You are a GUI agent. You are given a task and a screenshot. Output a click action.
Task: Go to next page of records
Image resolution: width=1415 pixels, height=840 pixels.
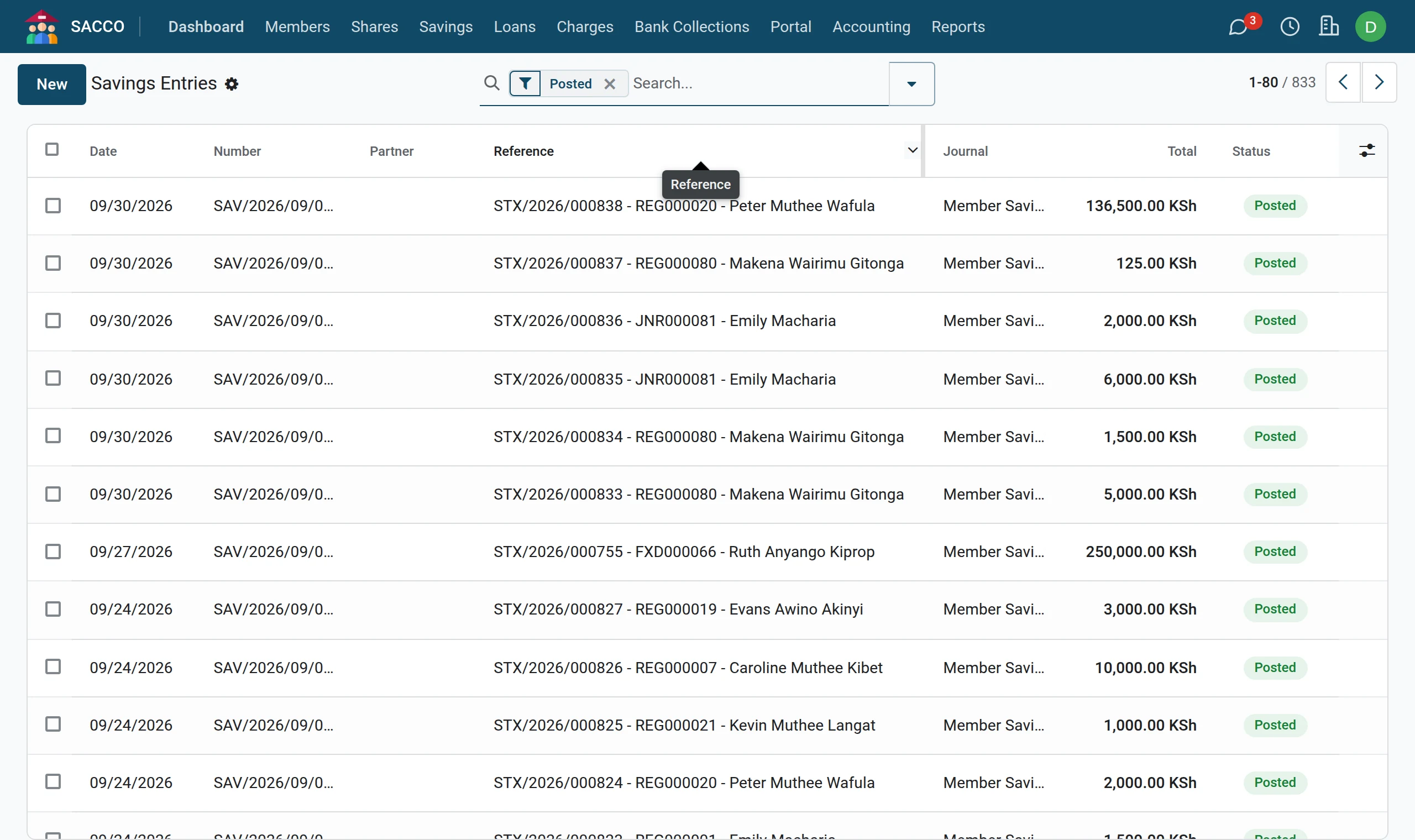[1379, 83]
